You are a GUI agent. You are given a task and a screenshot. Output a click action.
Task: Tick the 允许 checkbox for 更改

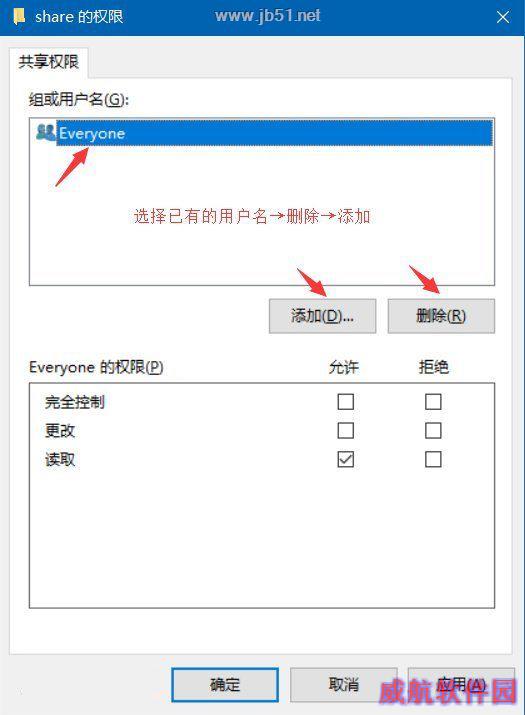tap(345, 430)
